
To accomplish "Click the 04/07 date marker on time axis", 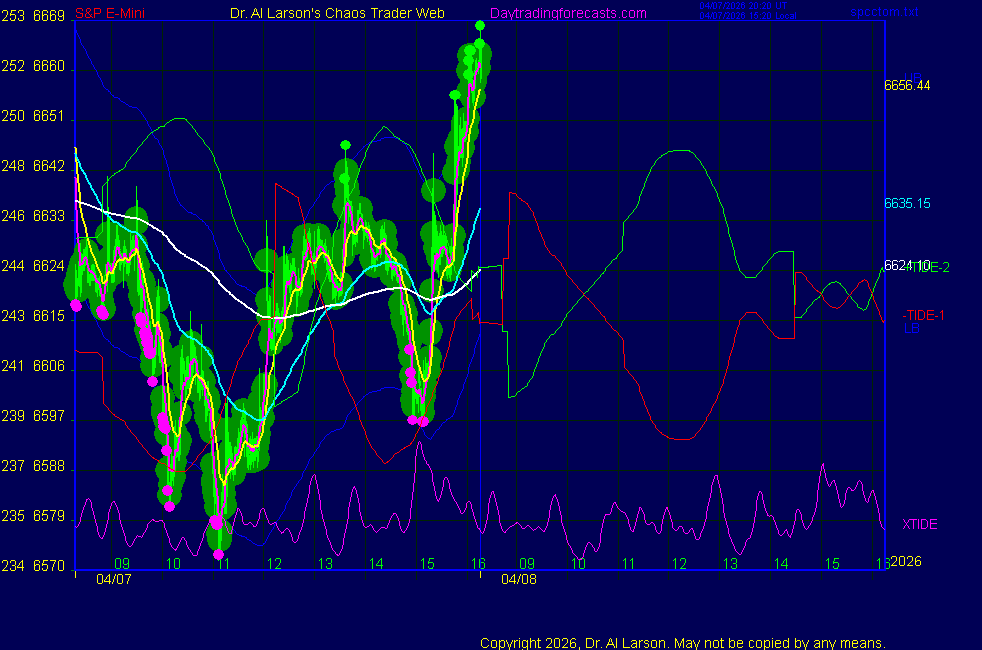I will 113,579.
